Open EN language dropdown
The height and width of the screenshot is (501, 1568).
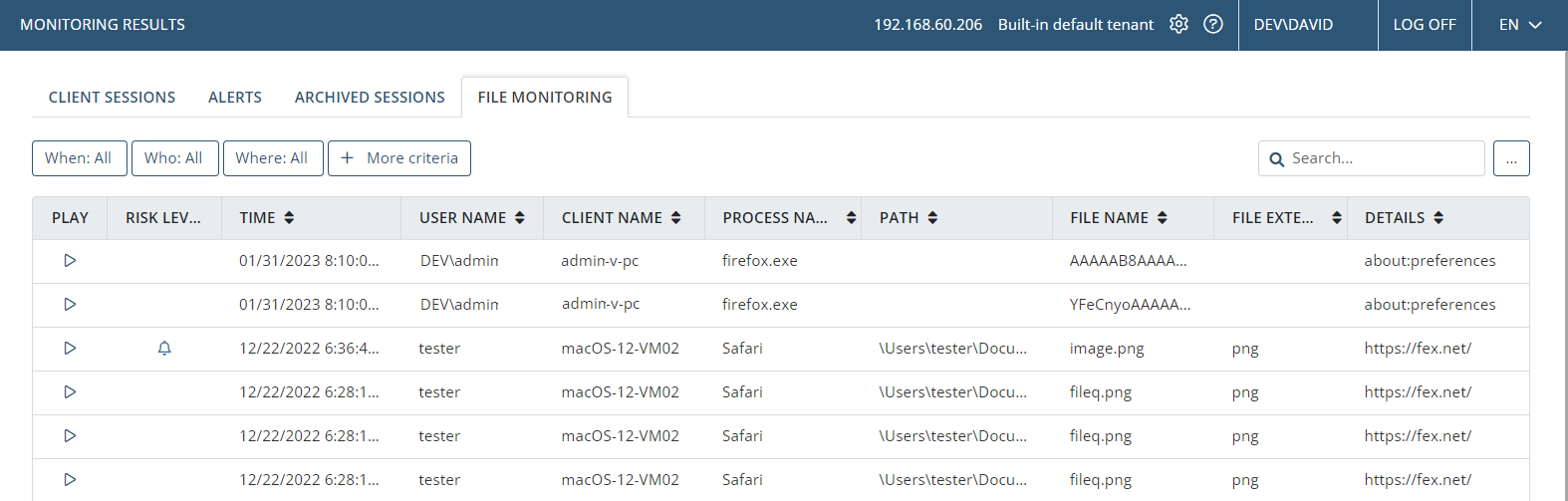pos(1520,25)
